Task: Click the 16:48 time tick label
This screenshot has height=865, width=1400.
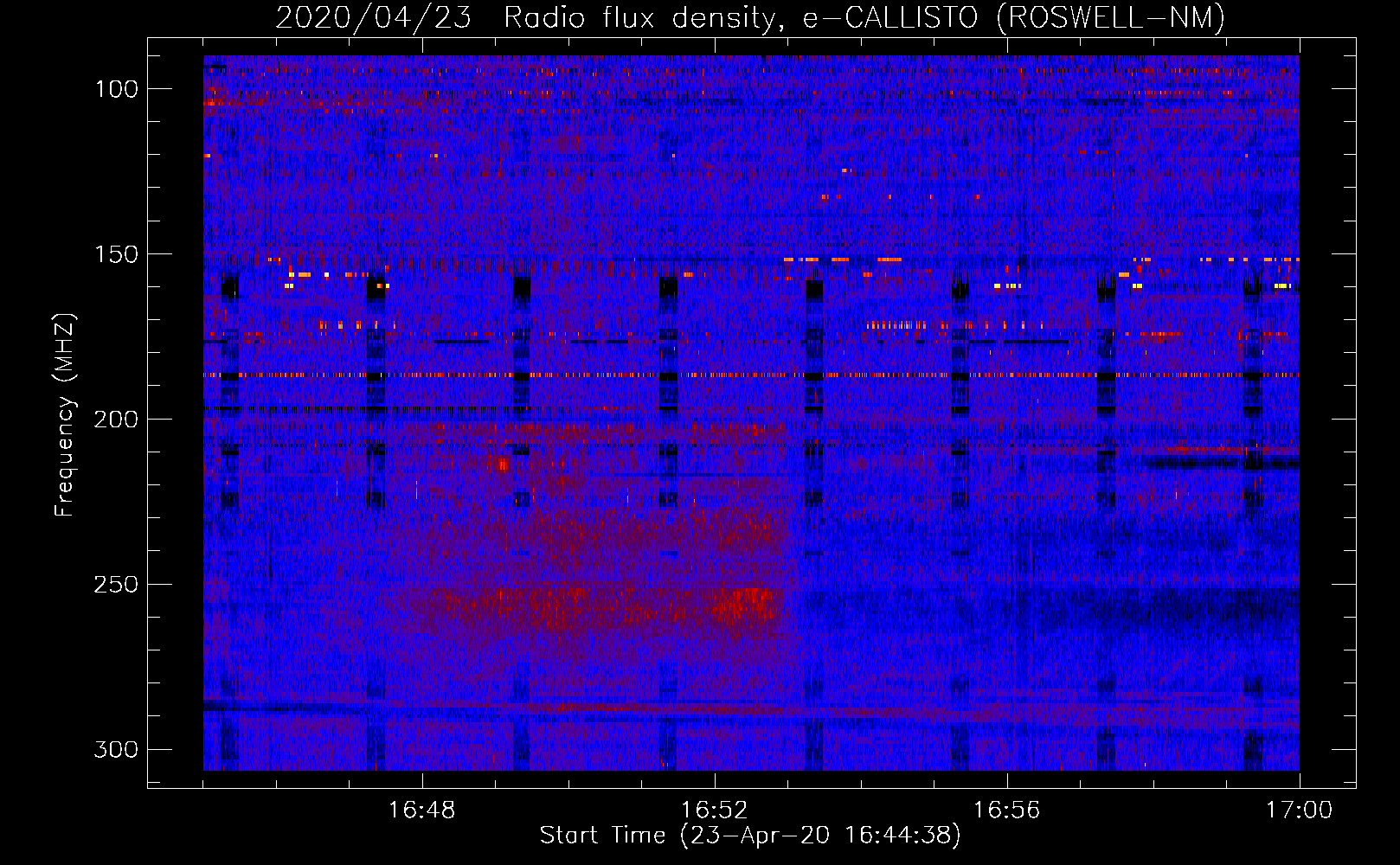Action: (x=422, y=811)
